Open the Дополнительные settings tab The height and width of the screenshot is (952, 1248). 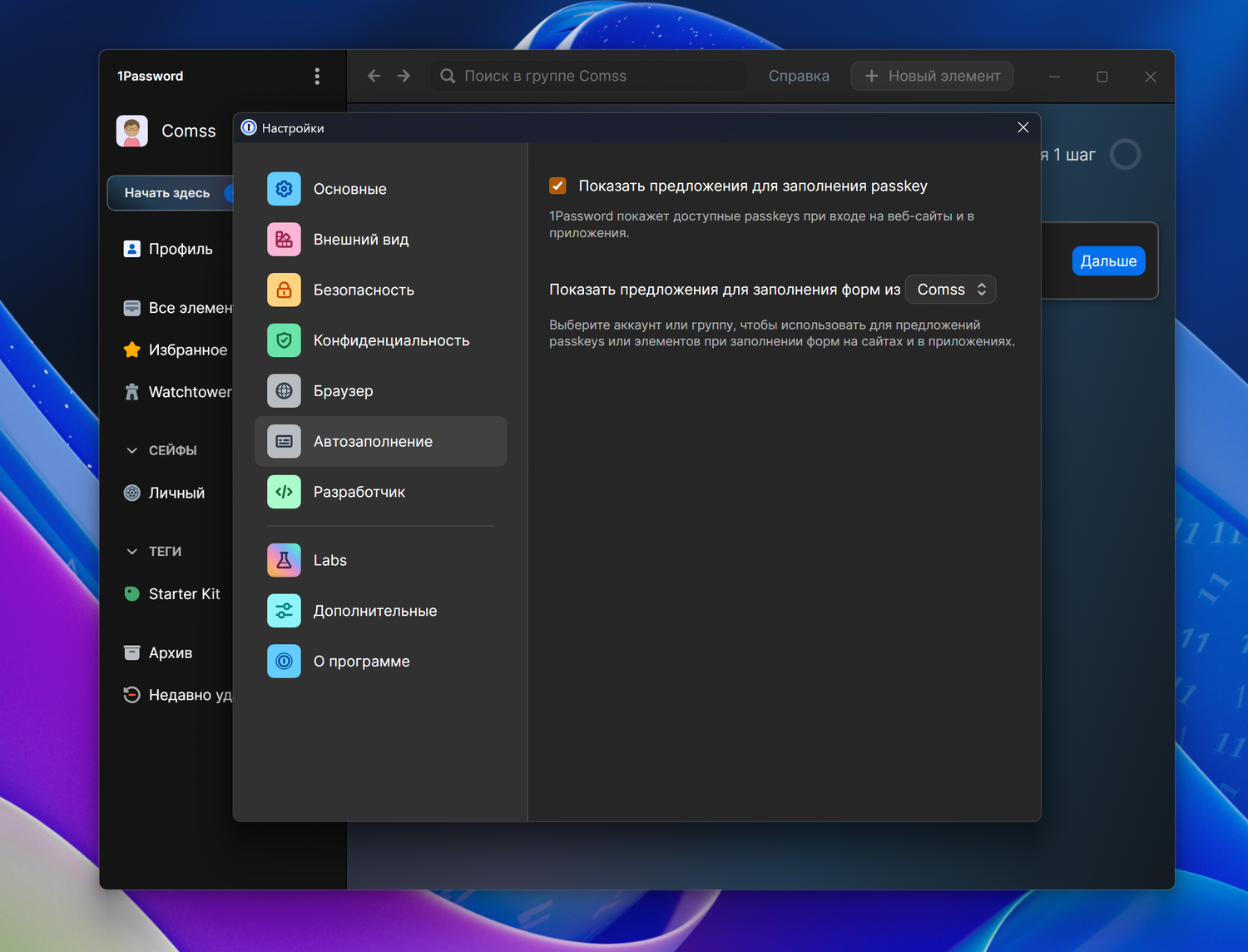point(380,611)
